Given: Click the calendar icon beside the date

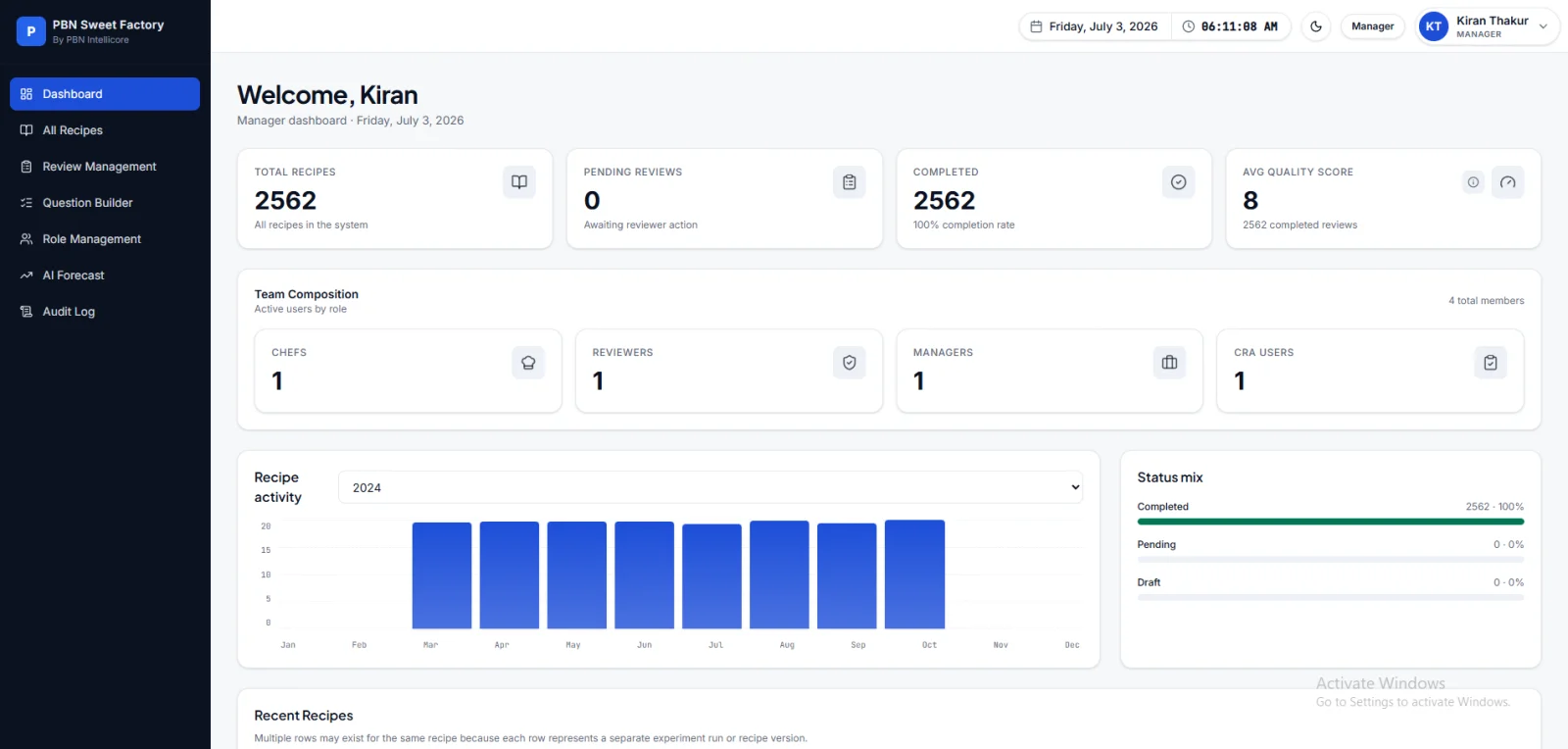Looking at the screenshot, I should [x=1036, y=26].
